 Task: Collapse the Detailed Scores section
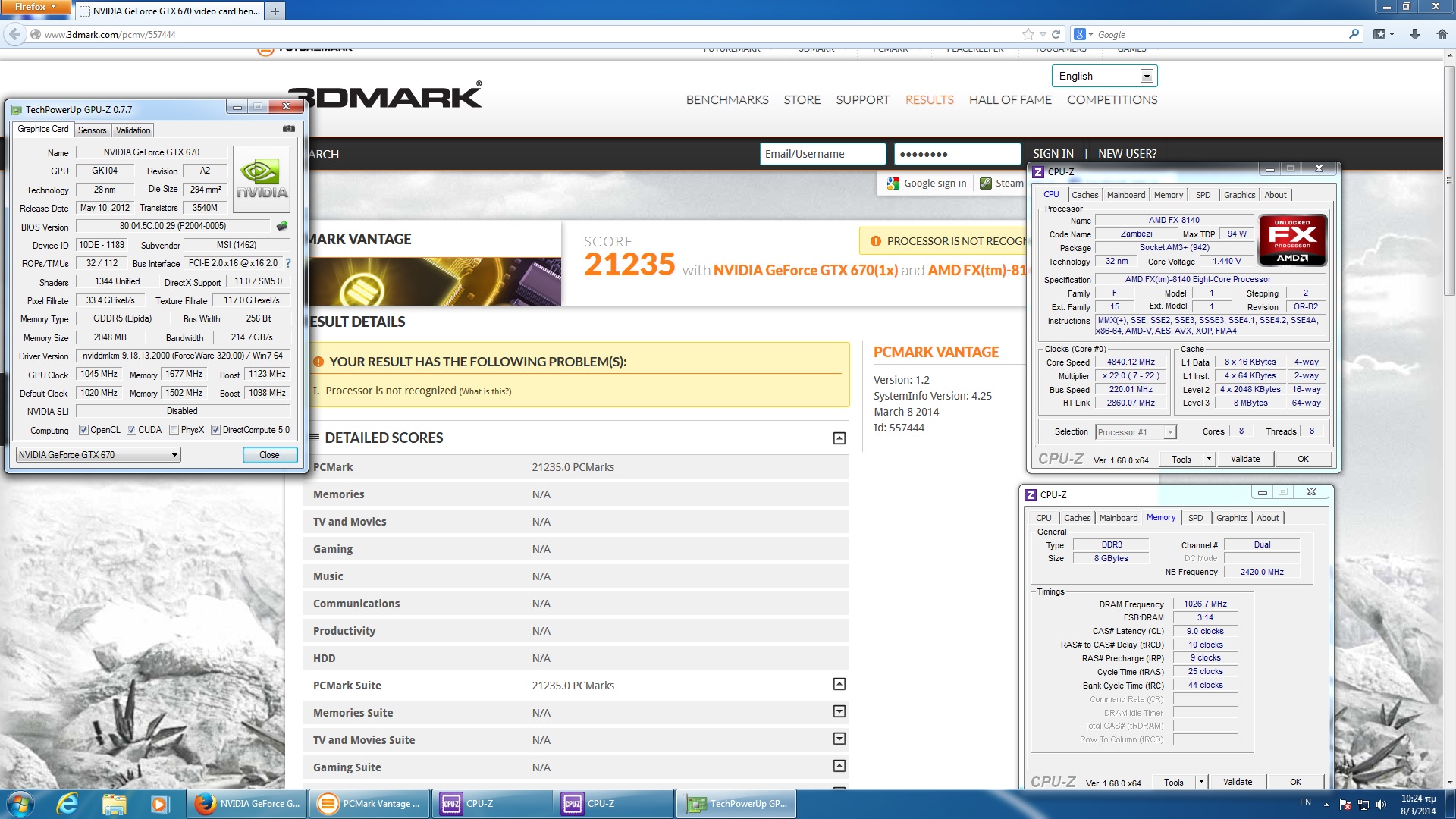(x=839, y=438)
